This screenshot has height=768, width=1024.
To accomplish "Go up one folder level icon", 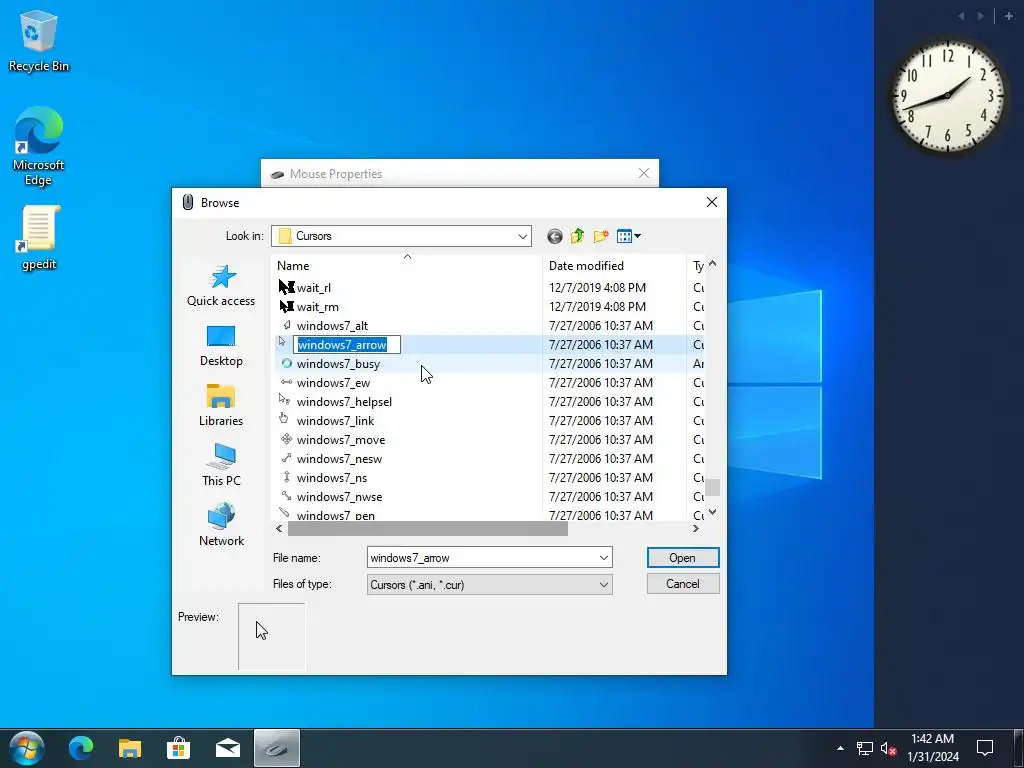I will [x=577, y=236].
